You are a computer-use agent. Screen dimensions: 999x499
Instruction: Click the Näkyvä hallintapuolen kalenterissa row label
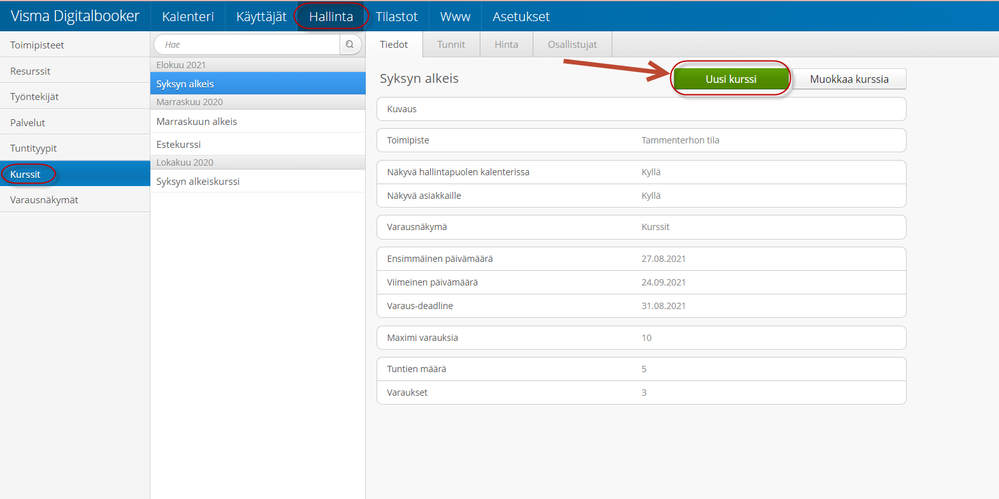click(x=458, y=171)
